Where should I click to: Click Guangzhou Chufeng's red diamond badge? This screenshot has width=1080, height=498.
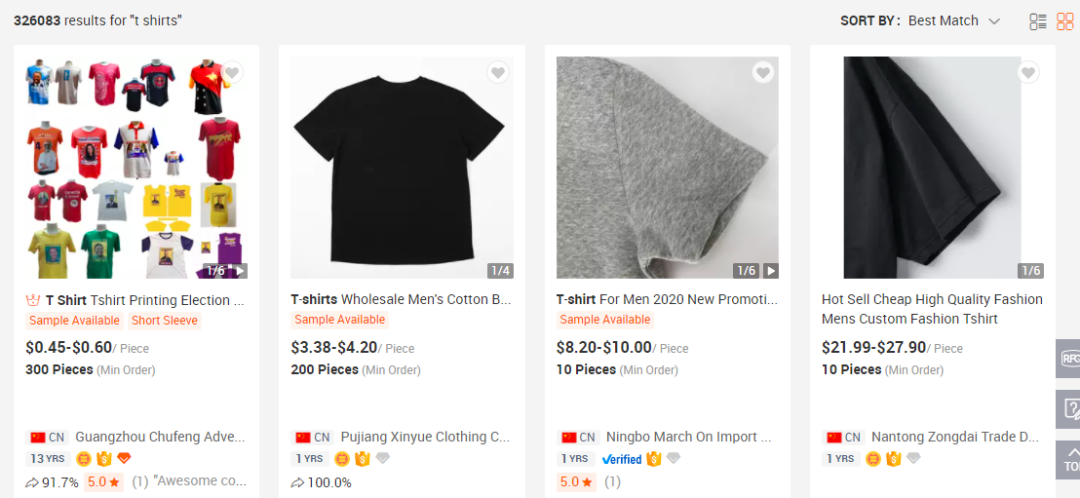coord(124,459)
